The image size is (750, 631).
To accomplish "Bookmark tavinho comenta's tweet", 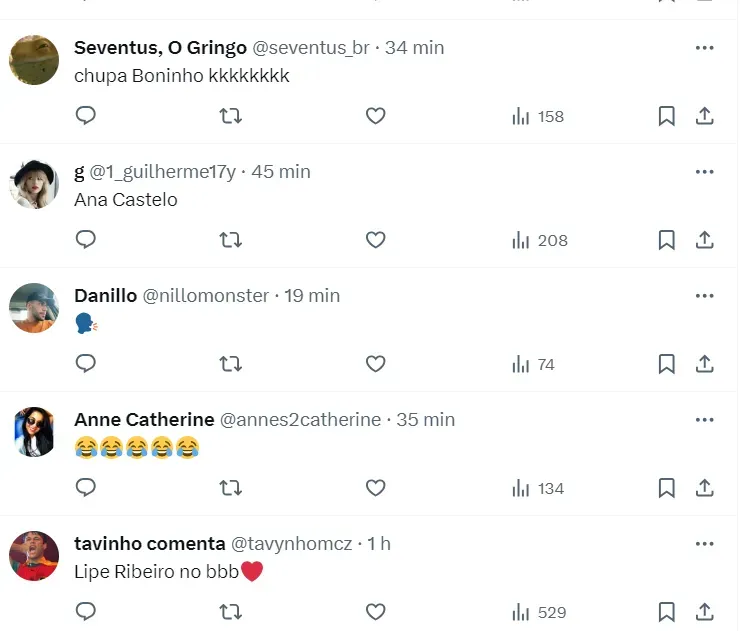I will point(666,612).
